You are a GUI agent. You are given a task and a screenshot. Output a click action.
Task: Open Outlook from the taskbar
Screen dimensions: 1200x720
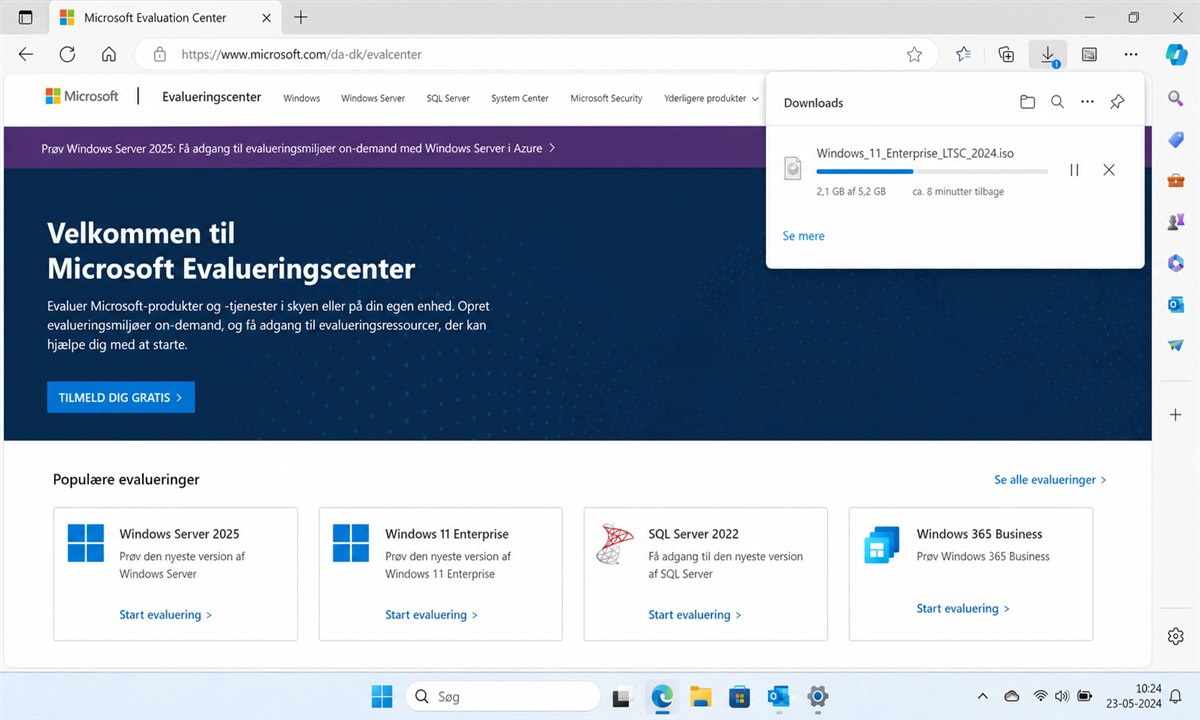(x=778, y=696)
